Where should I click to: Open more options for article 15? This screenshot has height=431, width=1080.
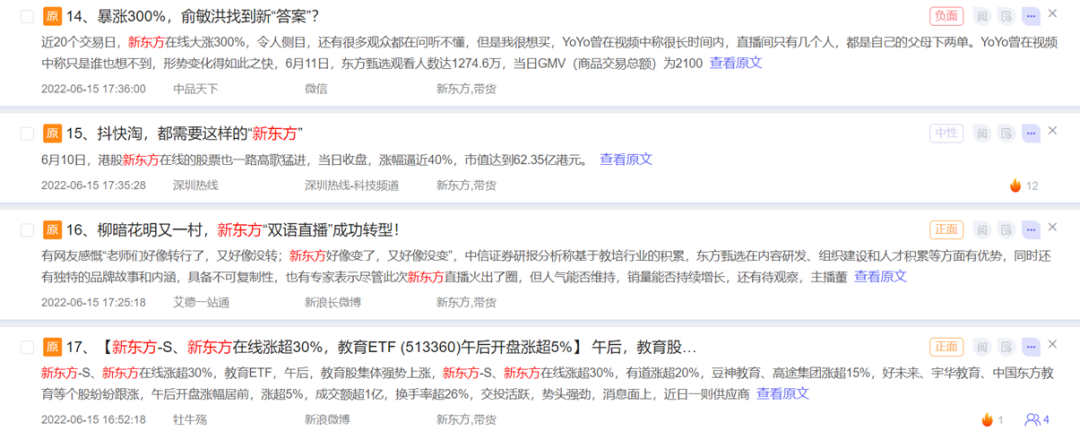pos(1031,132)
